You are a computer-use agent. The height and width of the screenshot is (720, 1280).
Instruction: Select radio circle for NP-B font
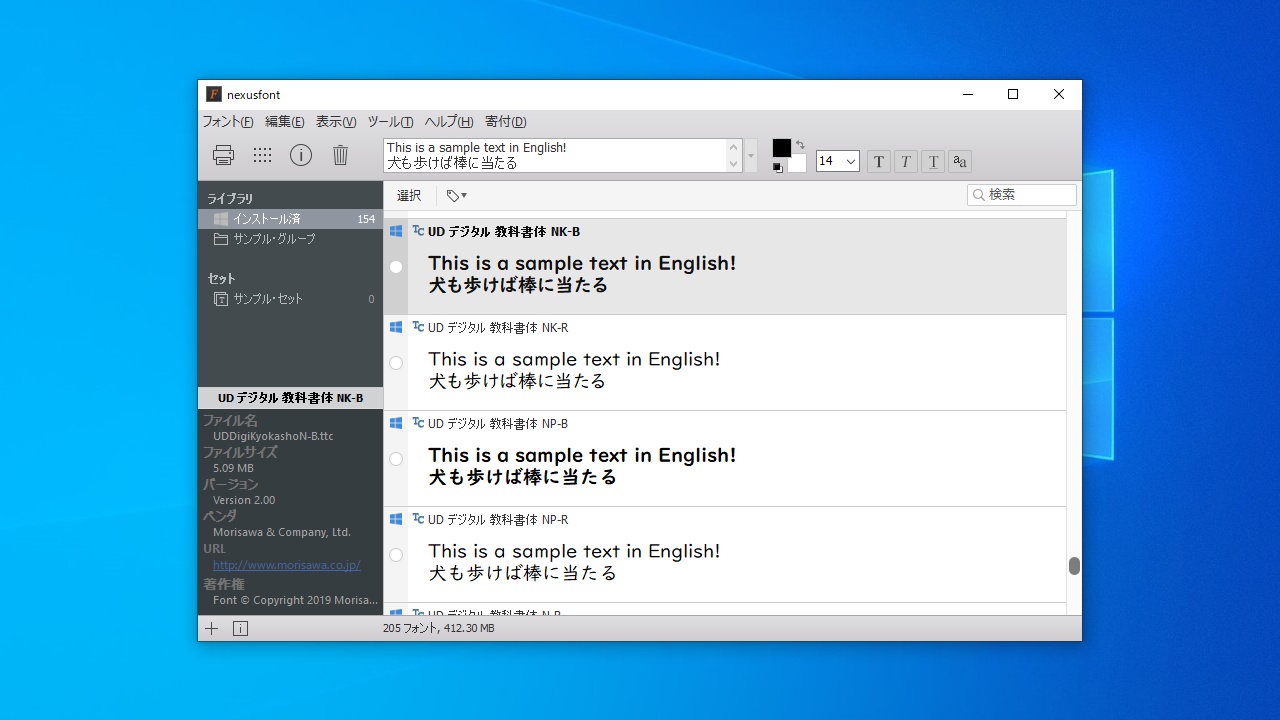coord(396,459)
